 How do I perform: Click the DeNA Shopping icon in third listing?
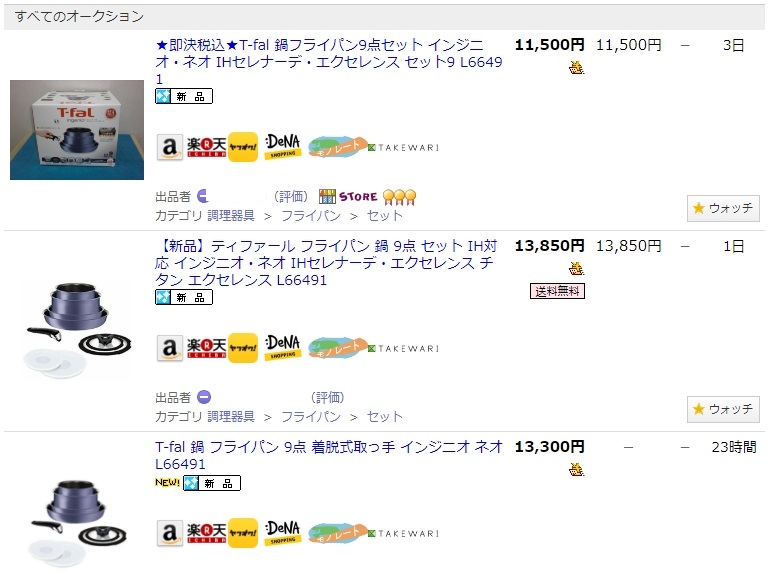point(283,532)
